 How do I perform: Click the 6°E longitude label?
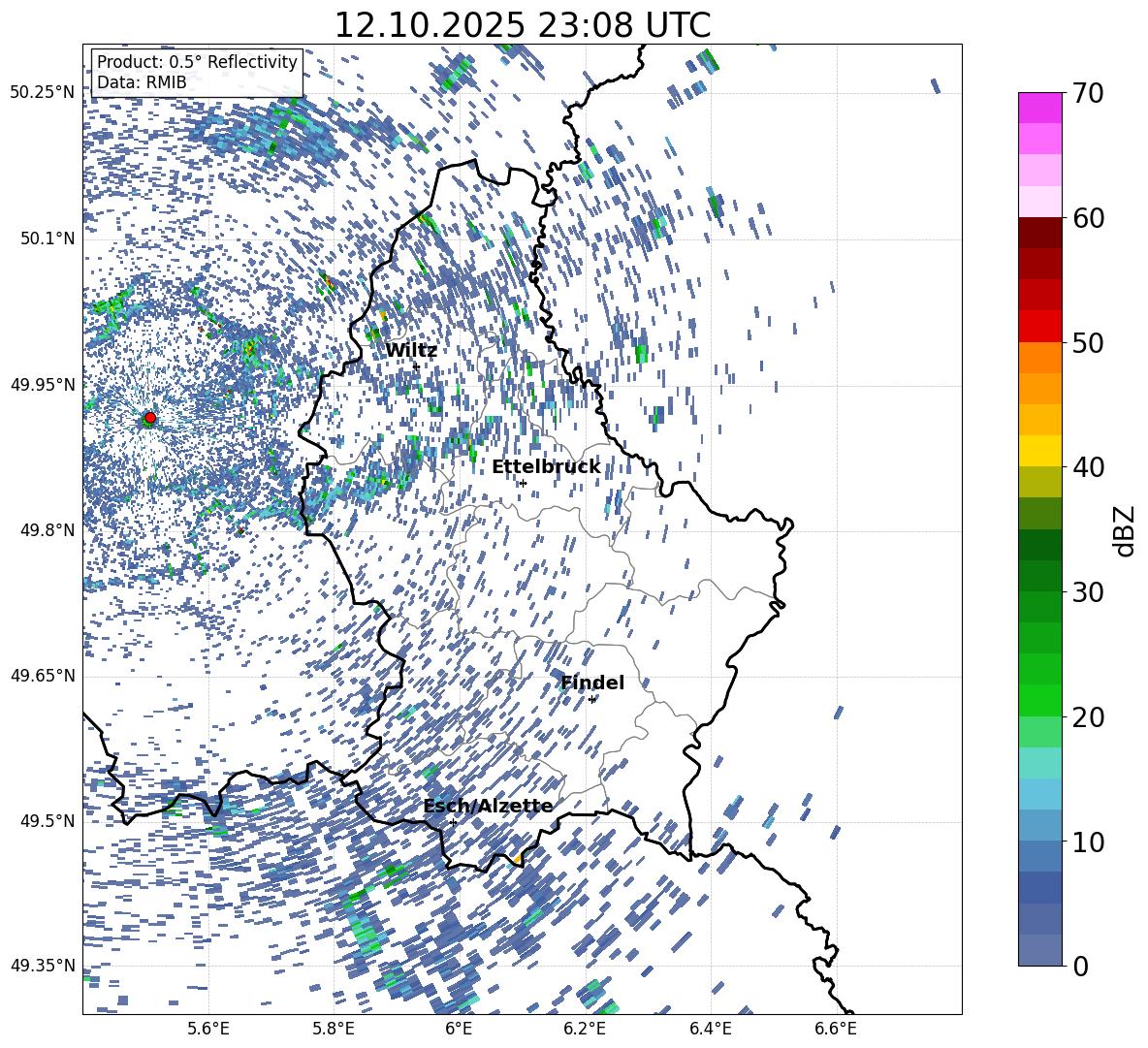click(x=459, y=1029)
